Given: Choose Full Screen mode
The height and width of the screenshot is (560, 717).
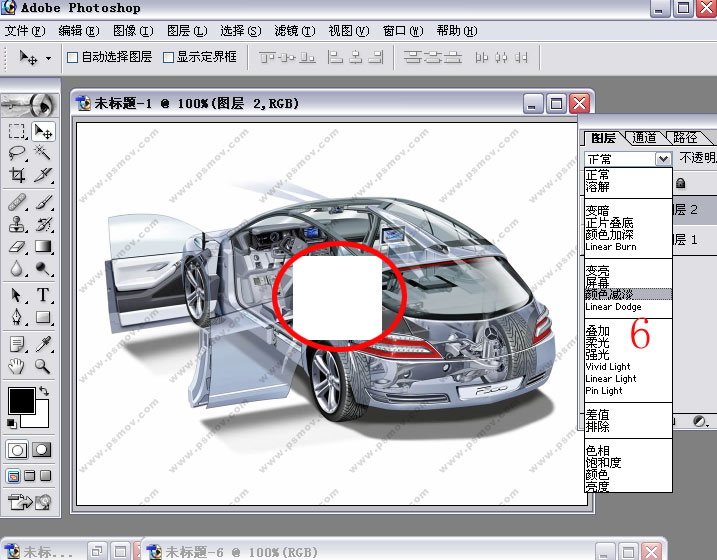Looking at the screenshot, I should [45, 476].
